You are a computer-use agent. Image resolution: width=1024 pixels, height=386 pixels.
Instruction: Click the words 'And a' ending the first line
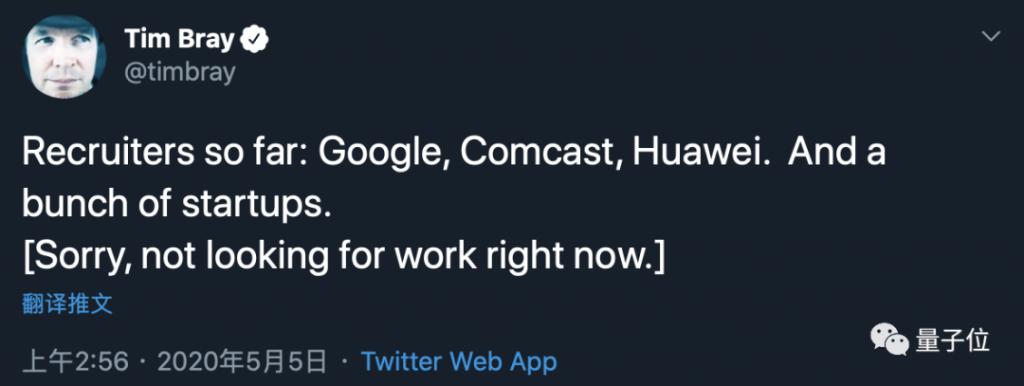tap(838, 153)
